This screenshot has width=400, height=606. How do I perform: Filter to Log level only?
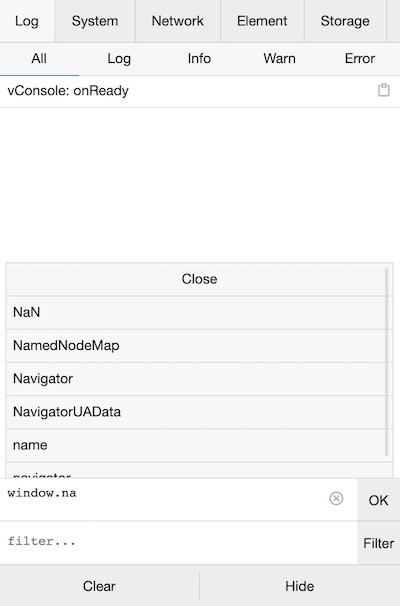point(119,59)
